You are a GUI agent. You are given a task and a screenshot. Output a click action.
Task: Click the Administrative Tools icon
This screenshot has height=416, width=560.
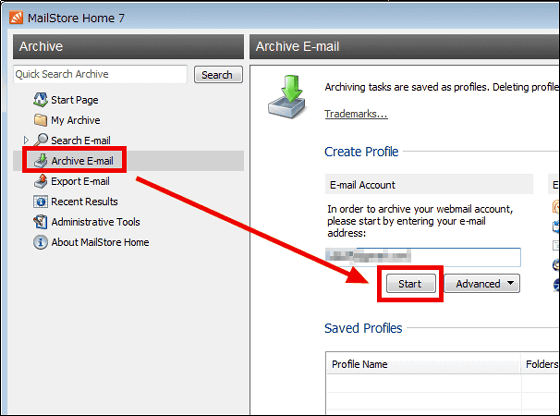(x=40, y=222)
